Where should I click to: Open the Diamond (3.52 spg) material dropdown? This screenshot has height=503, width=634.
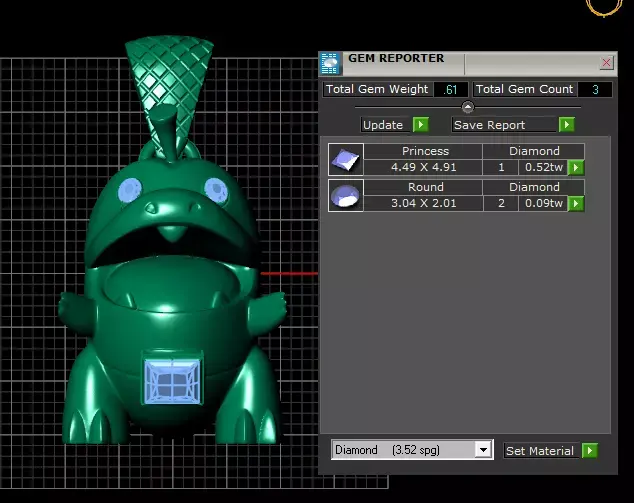click(x=483, y=450)
